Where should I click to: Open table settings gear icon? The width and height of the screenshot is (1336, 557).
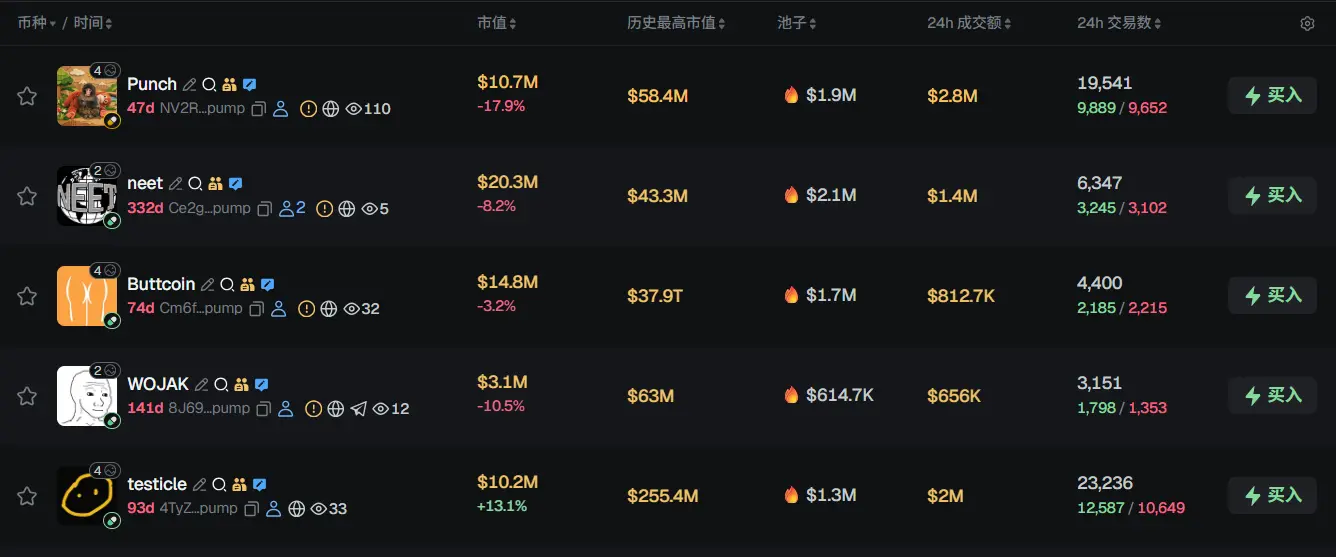pyautogui.click(x=1307, y=24)
